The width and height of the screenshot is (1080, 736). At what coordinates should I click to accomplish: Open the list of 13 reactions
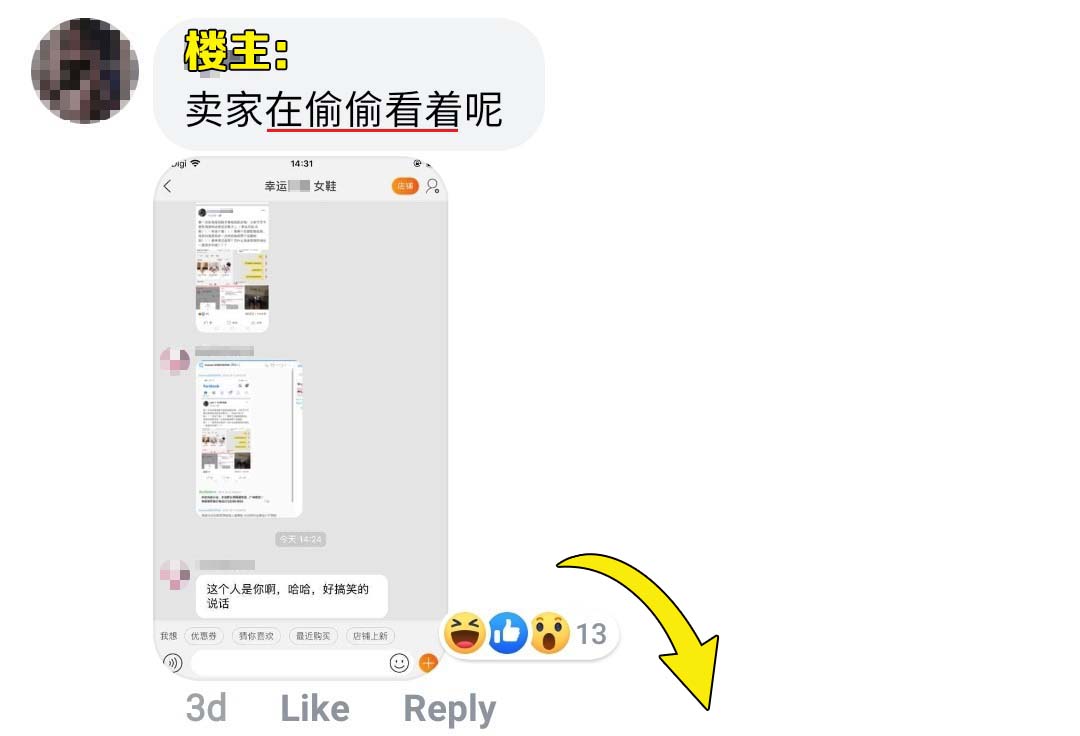tap(591, 634)
